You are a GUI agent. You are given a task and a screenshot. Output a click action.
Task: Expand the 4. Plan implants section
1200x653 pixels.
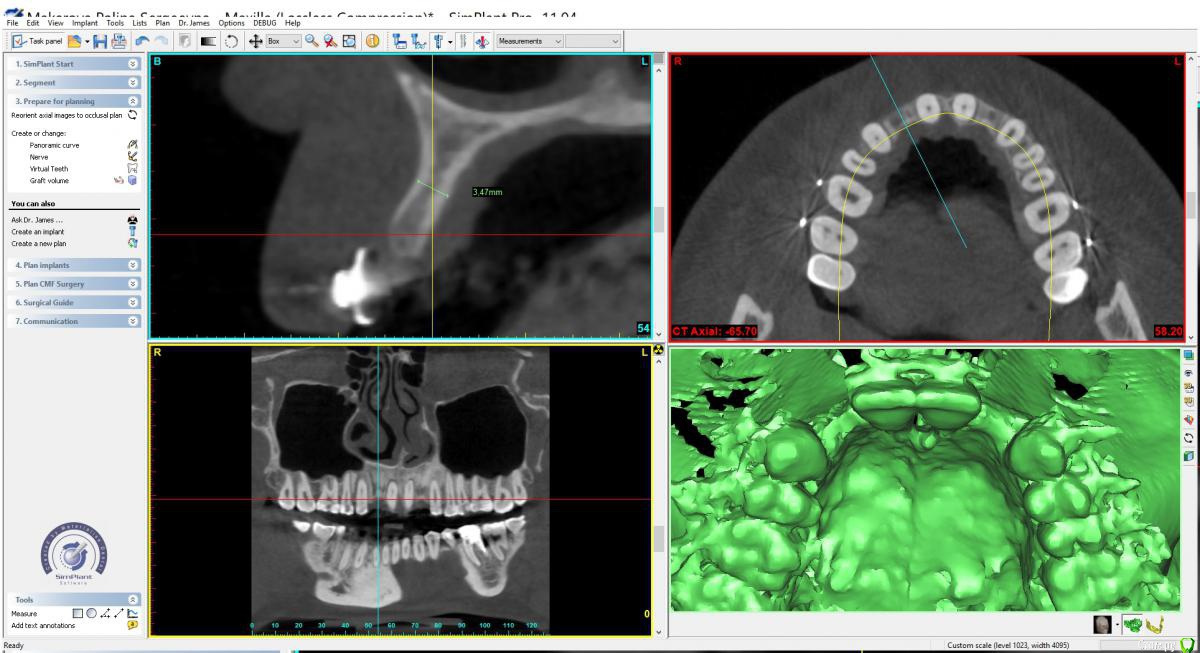[75, 265]
